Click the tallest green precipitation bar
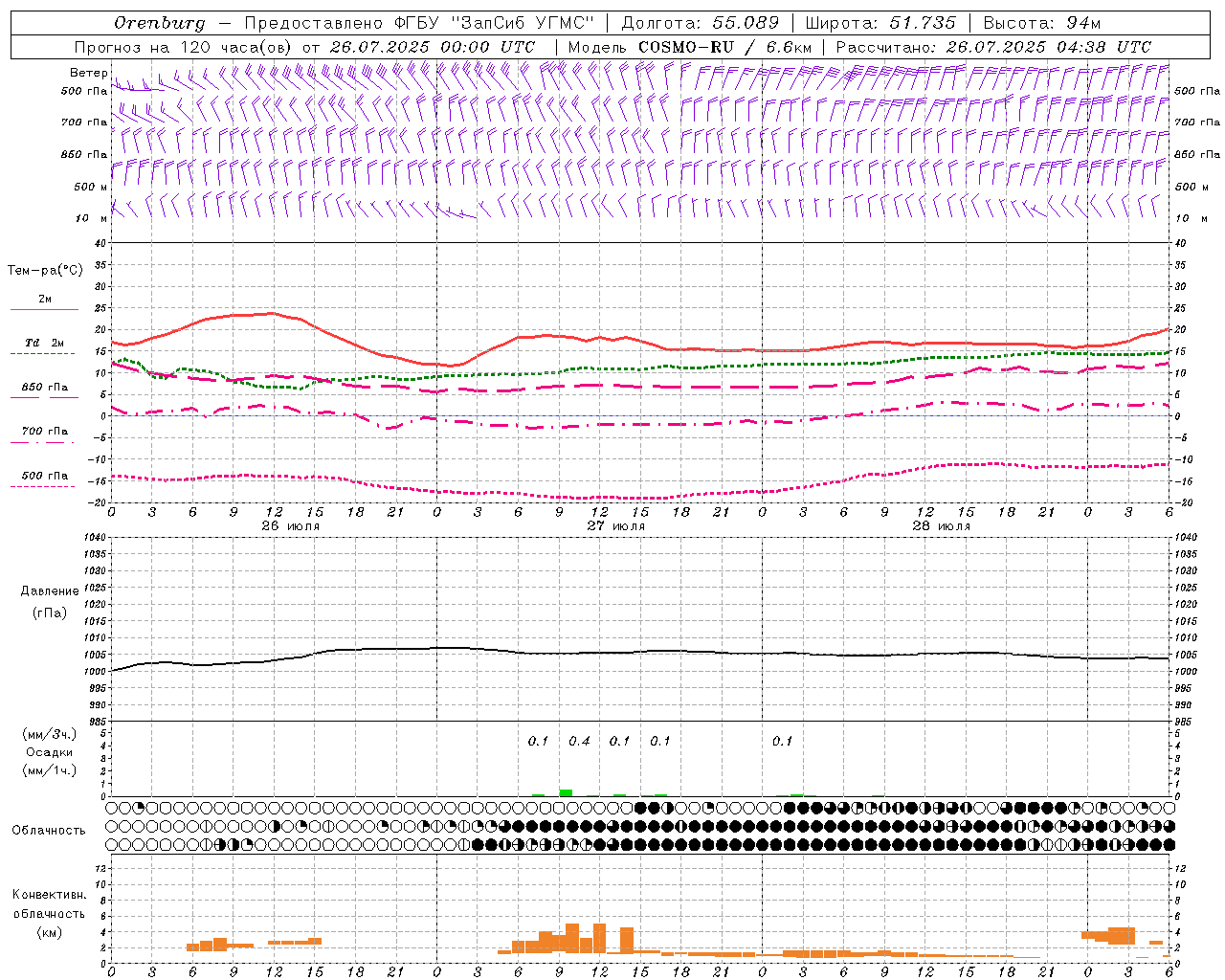 pyautogui.click(x=566, y=792)
